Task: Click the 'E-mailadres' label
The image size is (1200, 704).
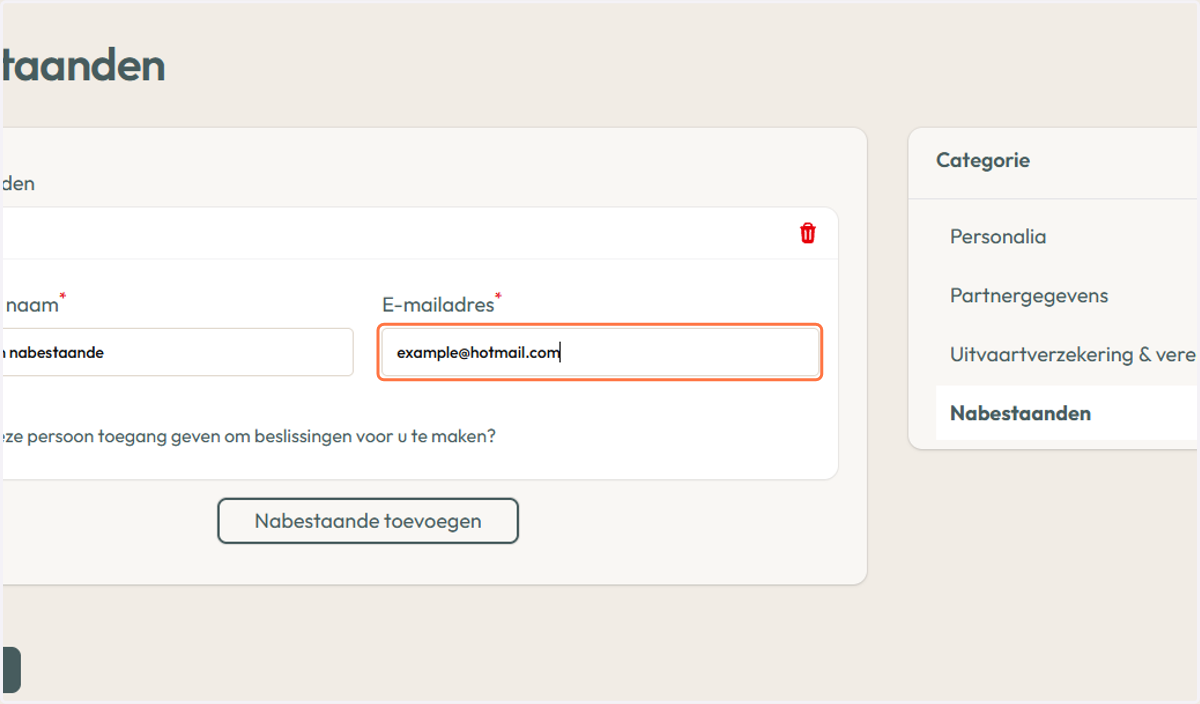Action: [438, 304]
